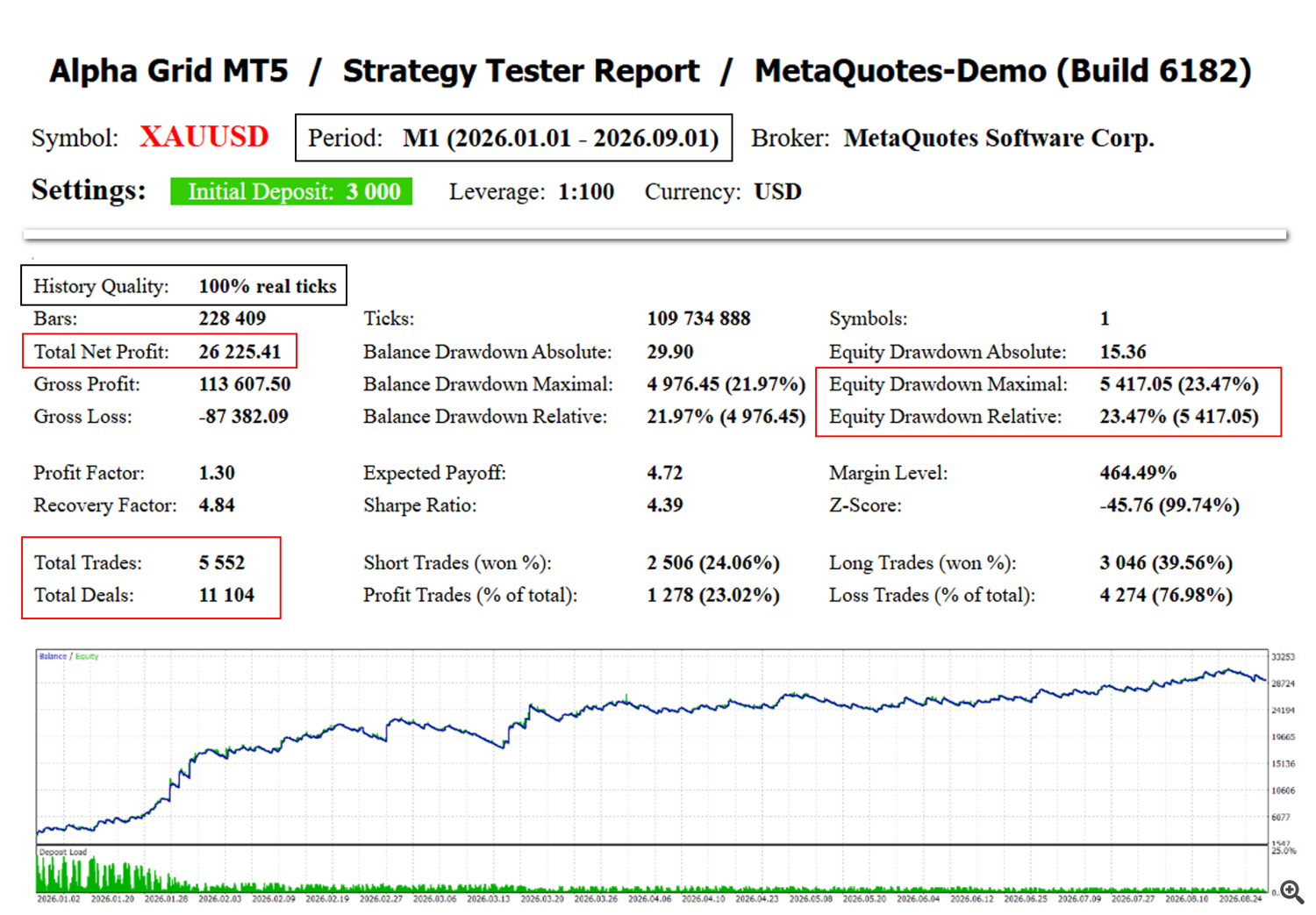Screen dimensions: 1316x915
Task: Click the Profit Factor value 1.30
Action: click(x=217, y=473)
